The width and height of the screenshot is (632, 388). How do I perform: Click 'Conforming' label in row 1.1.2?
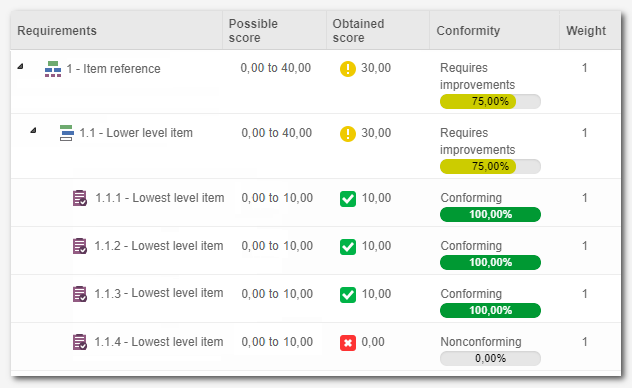pos(471,246)
